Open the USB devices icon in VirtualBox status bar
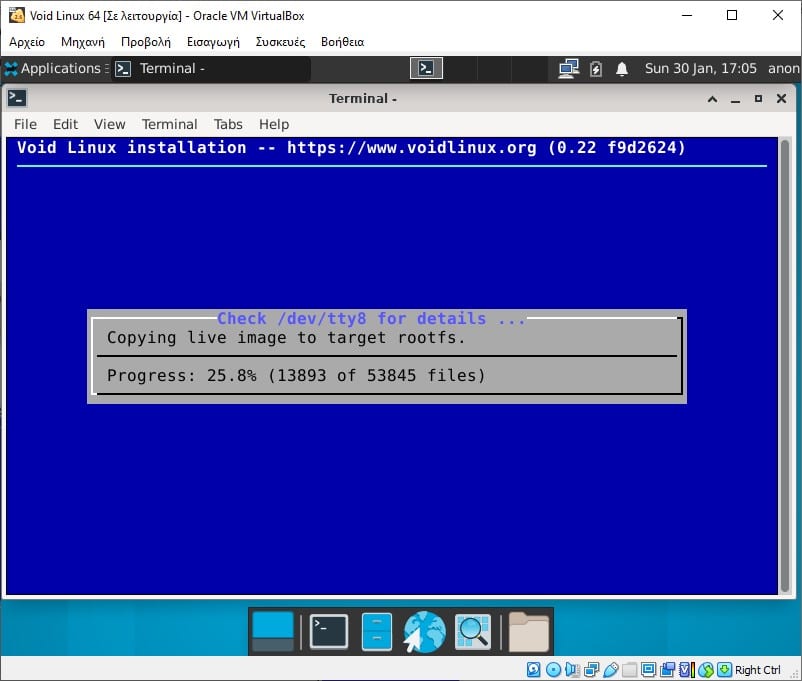 click(x=609, y=669)
